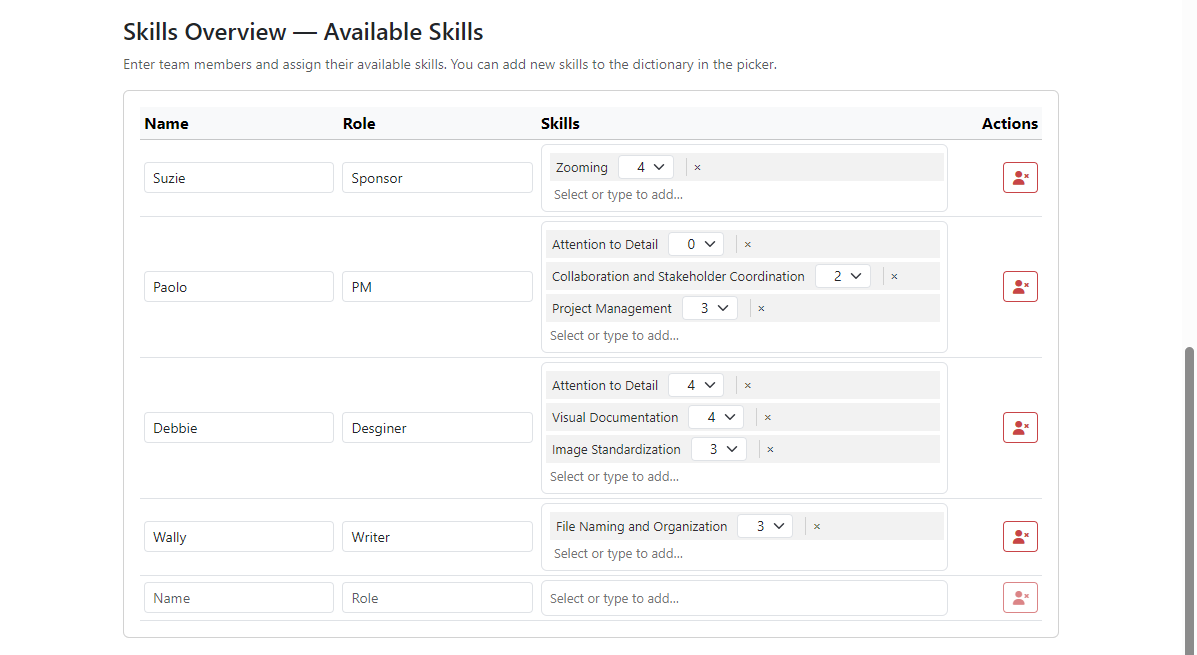Remove Suzie's Zooming skill

(x=697, y=167)
